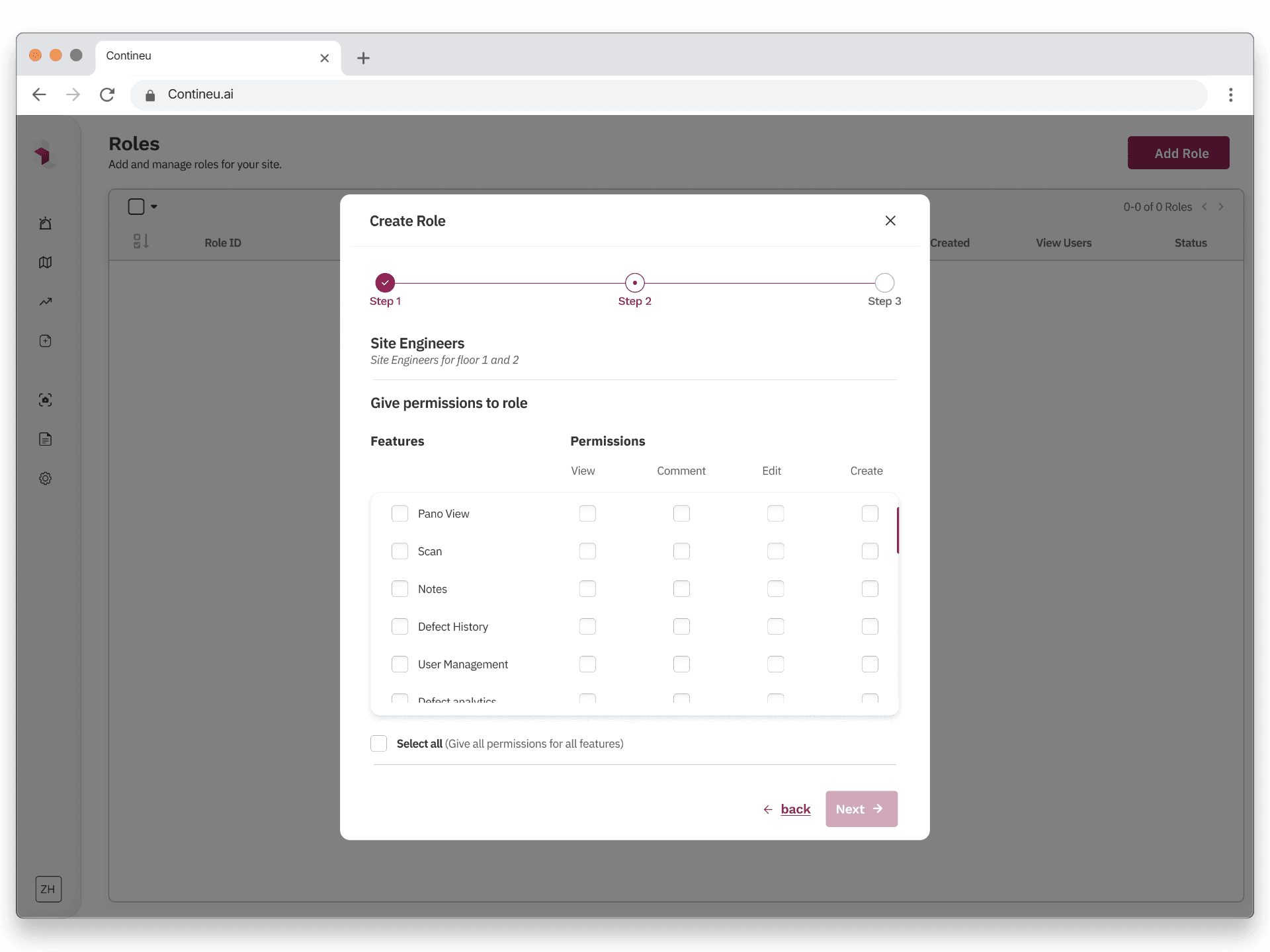1270x952 pixels.
Task: Check the Pano View feature checkbox
Action: point(400,514)
